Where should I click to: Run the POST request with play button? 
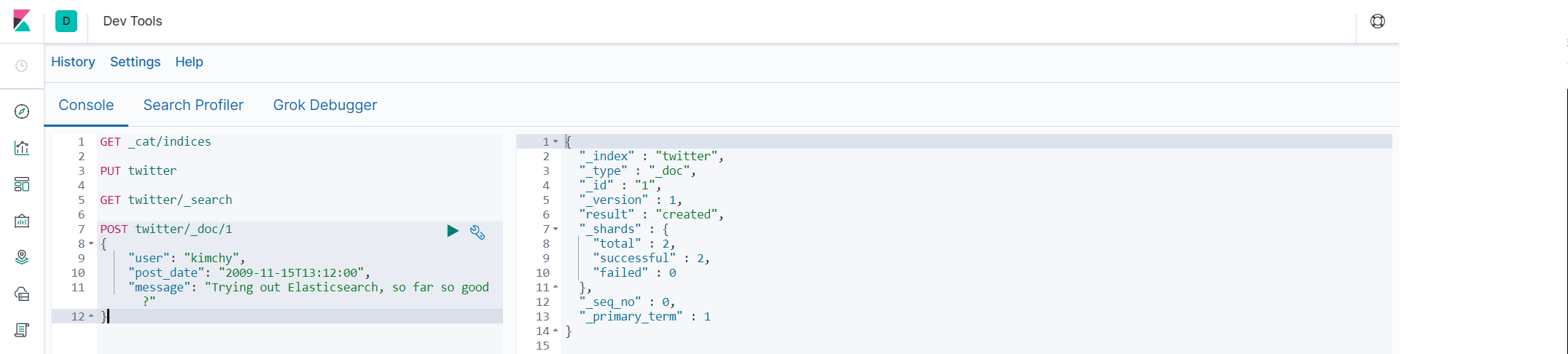coord(453,231)
